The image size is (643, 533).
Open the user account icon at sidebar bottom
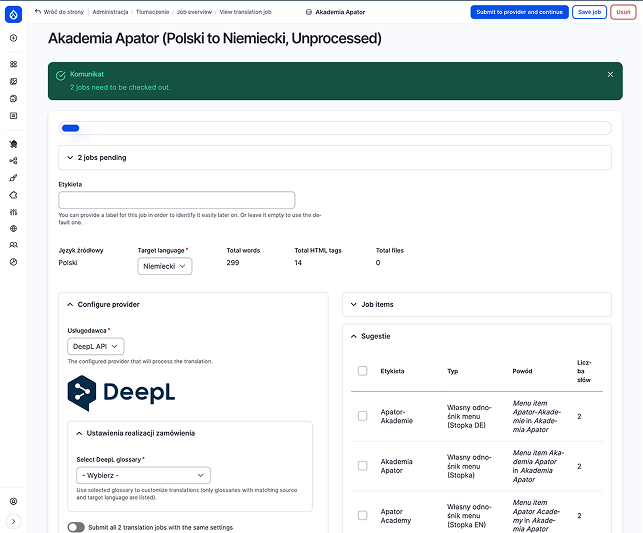pos(14,501)
